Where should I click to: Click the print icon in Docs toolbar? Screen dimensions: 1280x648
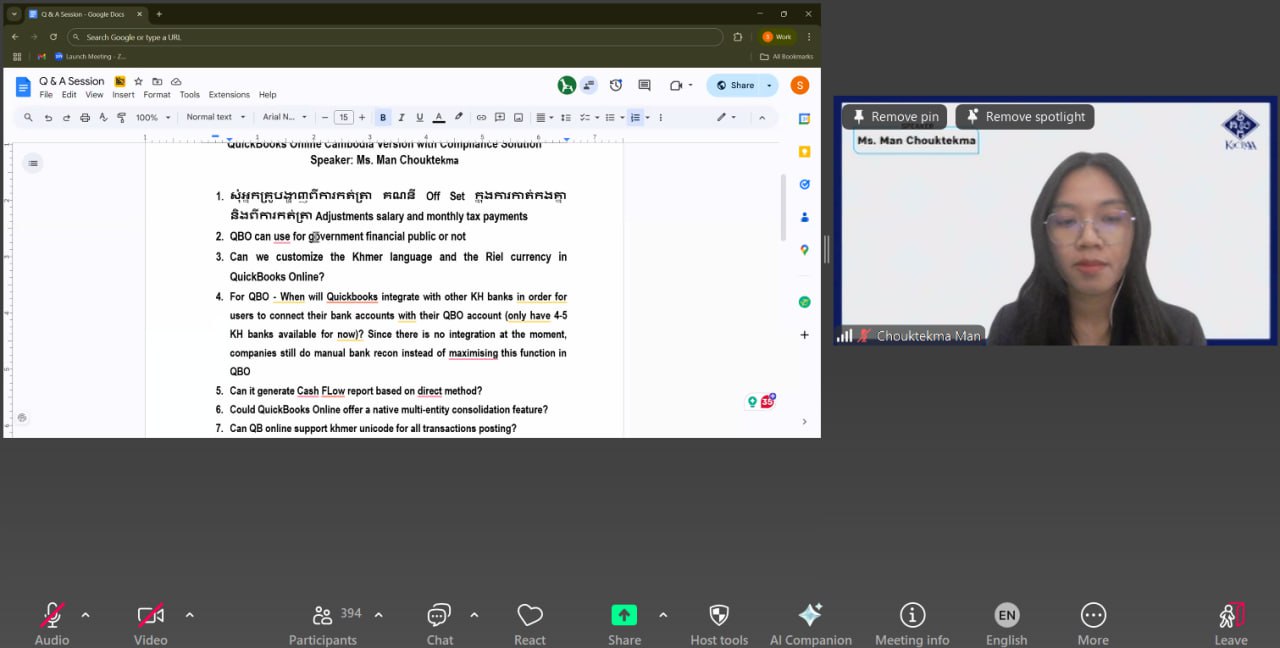pyautogui.click(x=84, y=117)
